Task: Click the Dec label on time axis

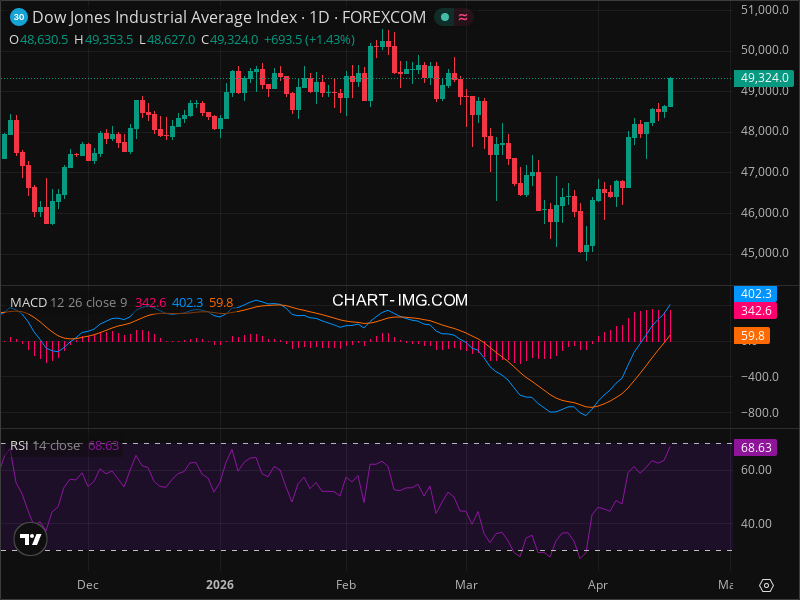Action: 88,585
